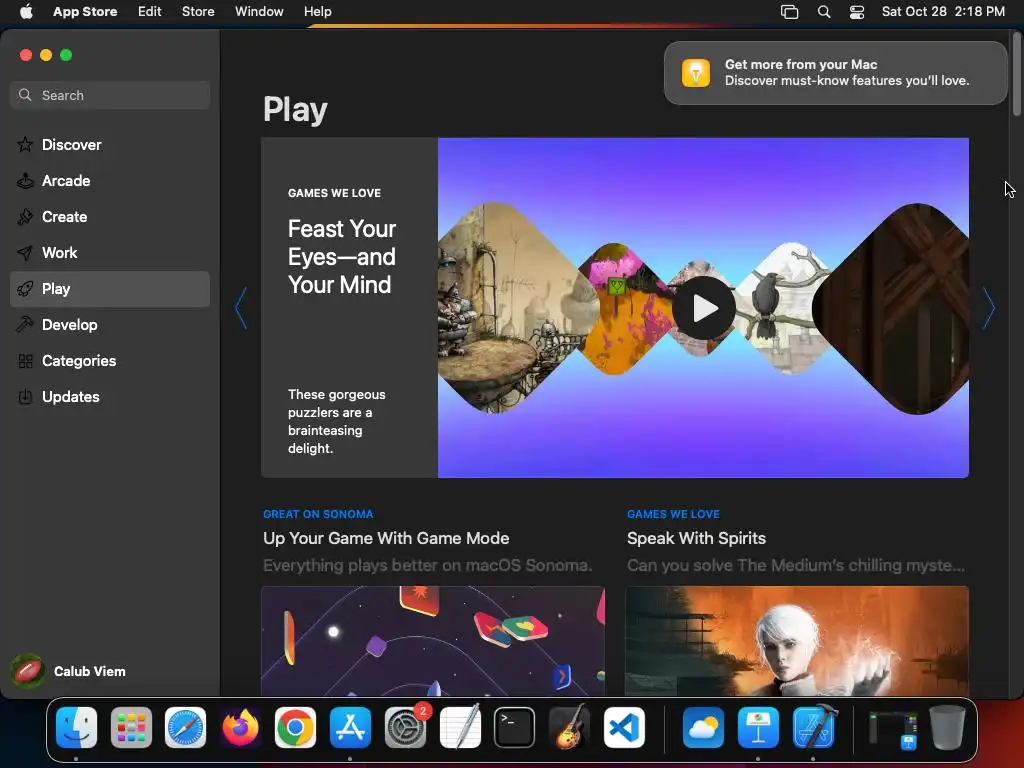Open the Arcade section in sidebar
Screen dimensions: 1024x768
[110, 181]
